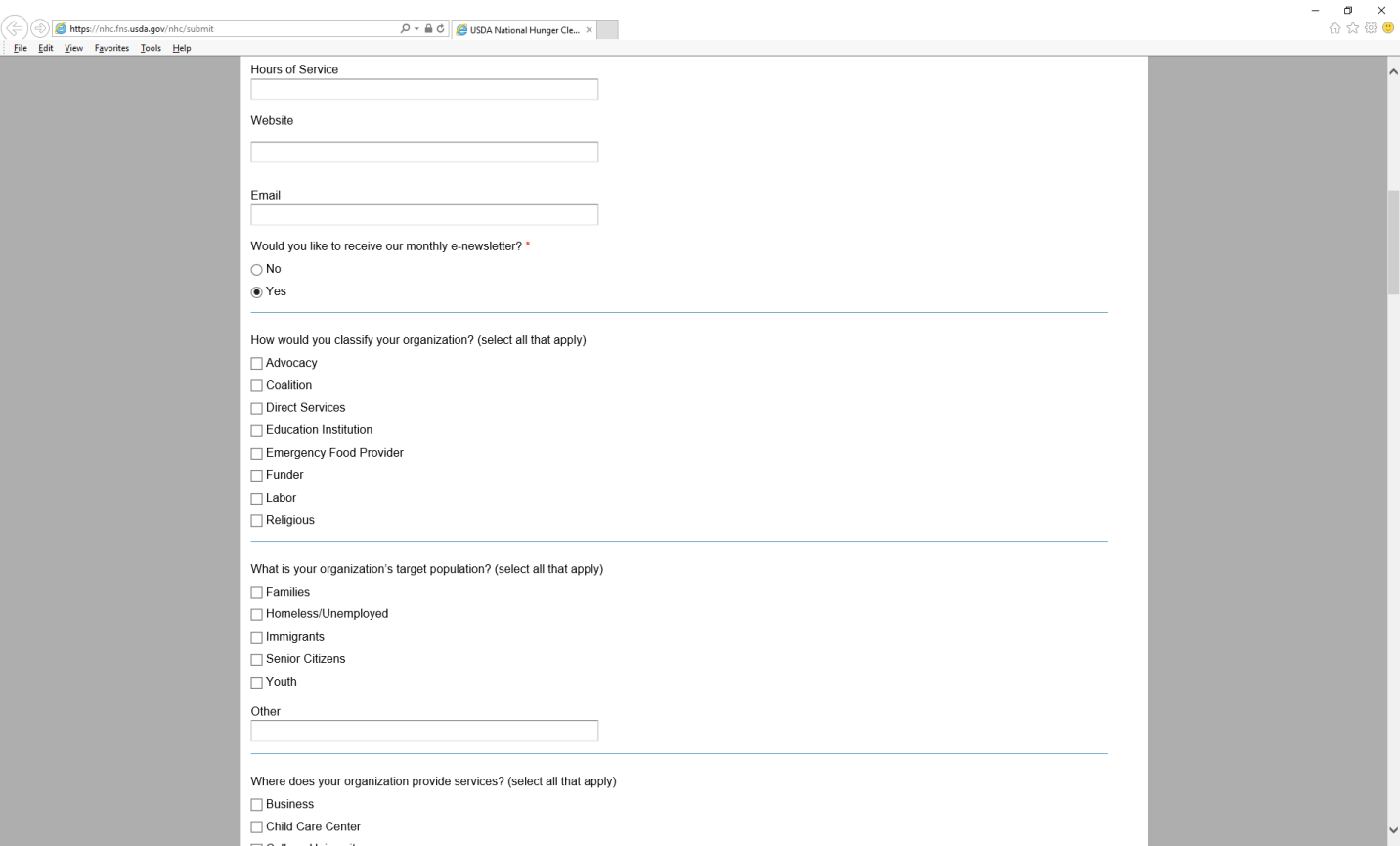Open the Tools gear icon
Viewport: 1400px width, 846px height.
(1371, 28)
